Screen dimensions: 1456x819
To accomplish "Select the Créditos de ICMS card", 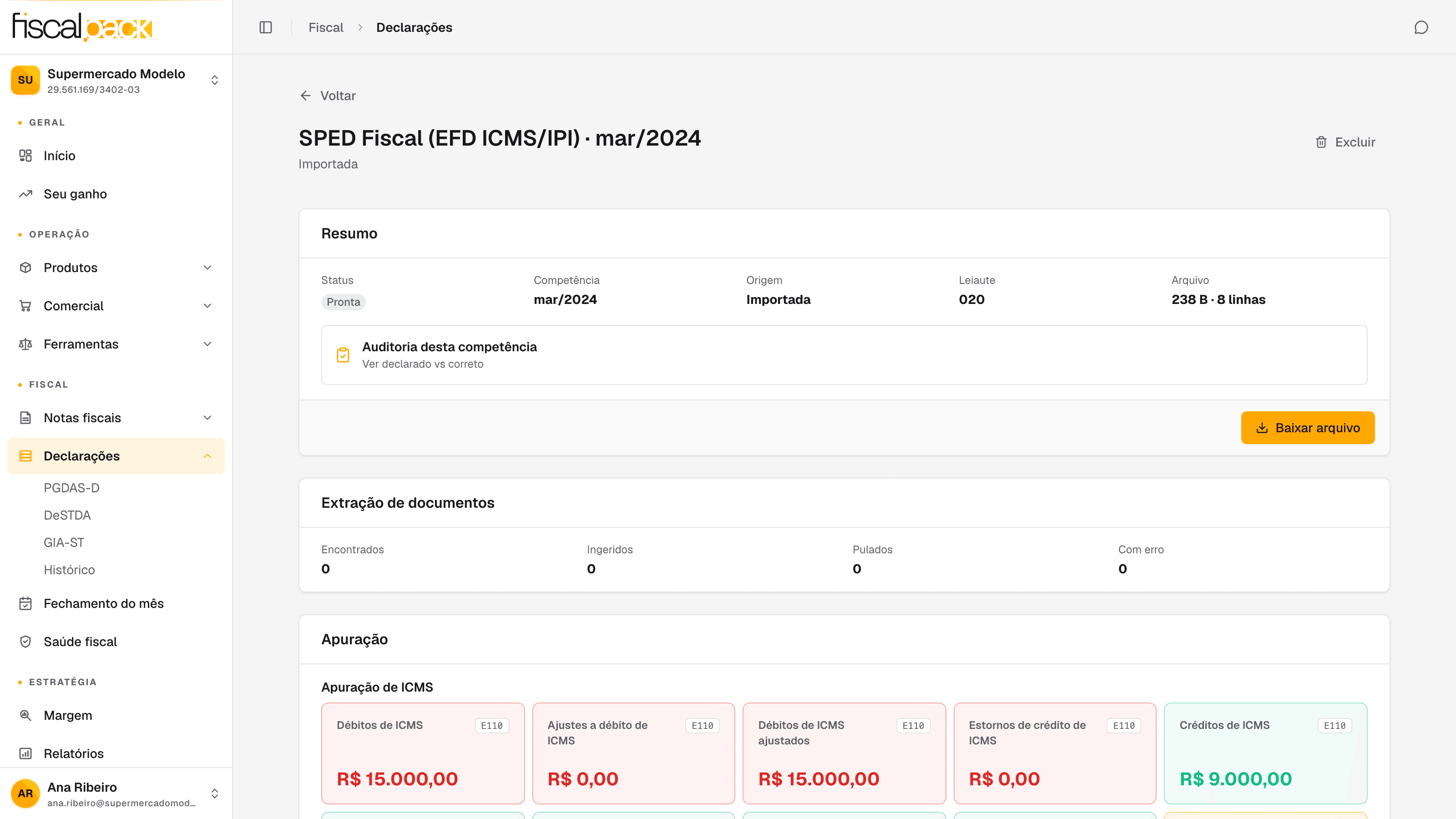I will 1265,753.
